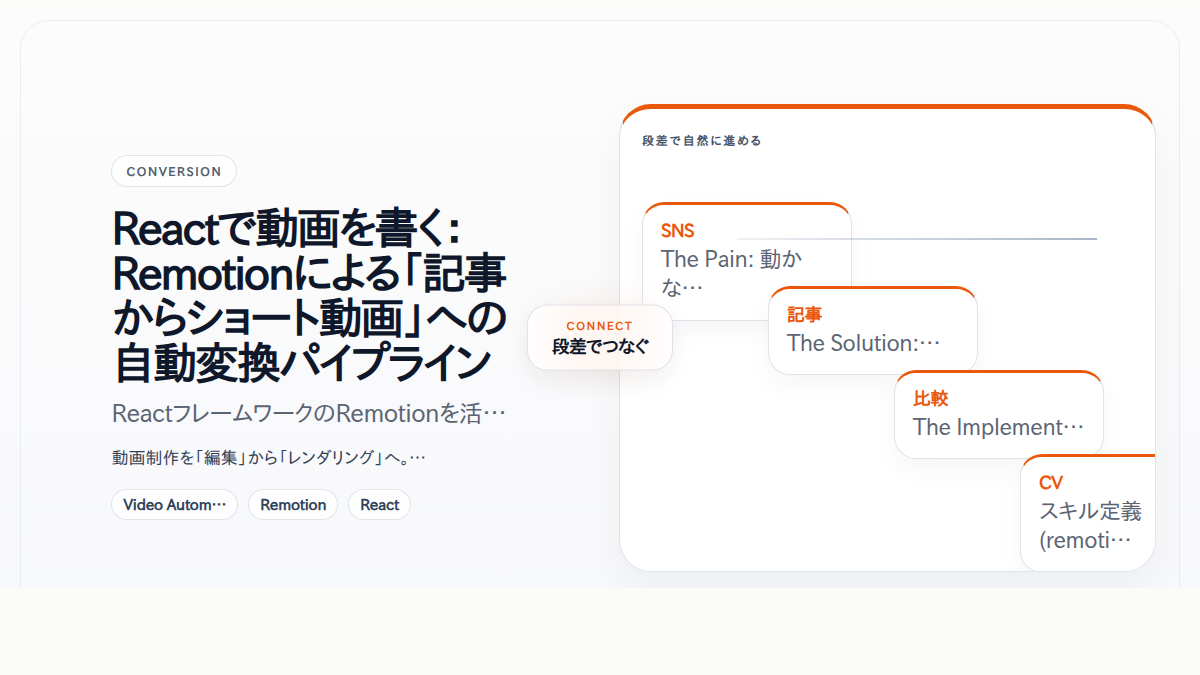Viewport: 1200px width, 675px height.
Task: Click the SNS label on the first card
Action: (x=677, y=230)
